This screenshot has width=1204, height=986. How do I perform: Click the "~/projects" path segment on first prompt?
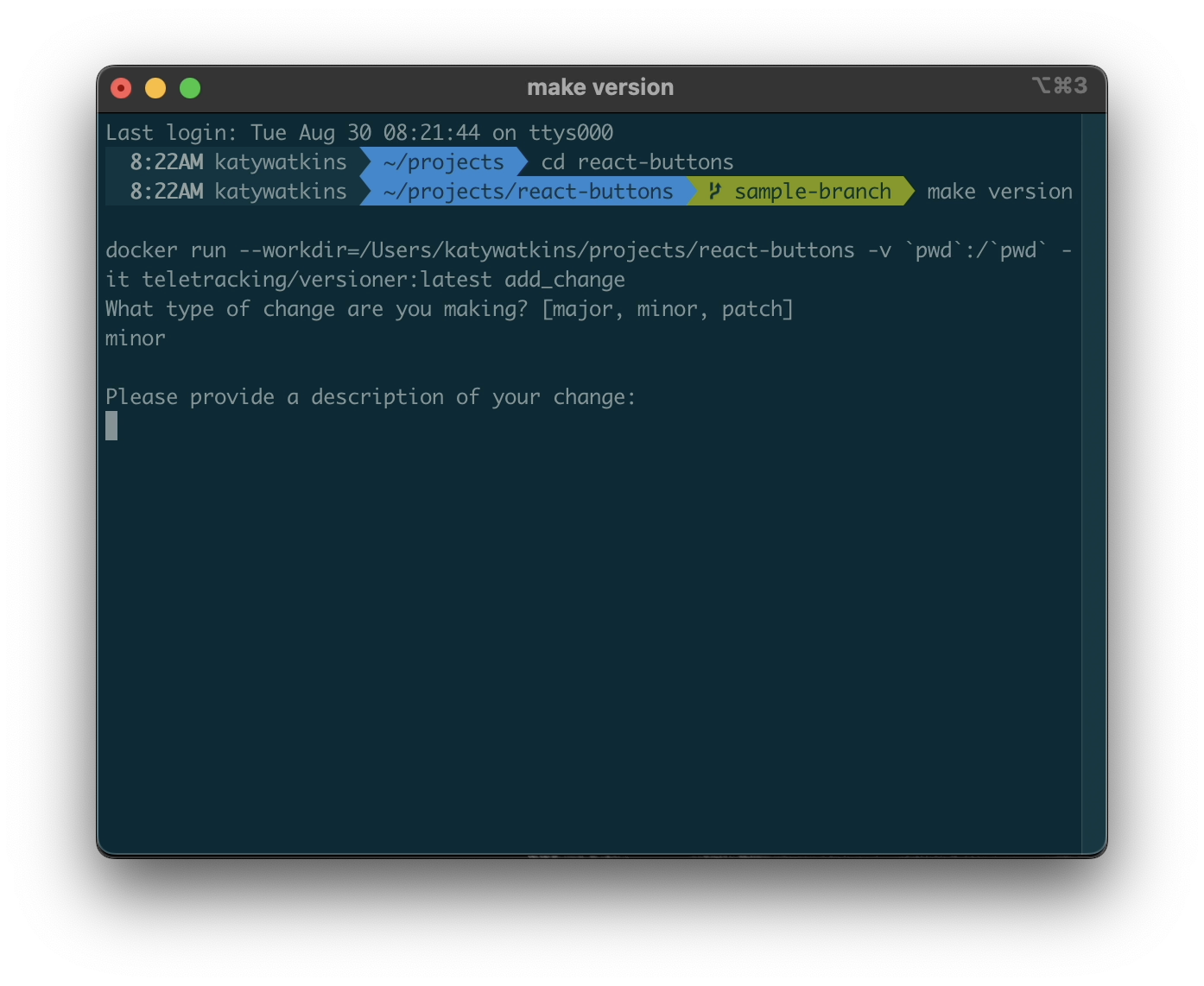[443, 161]
